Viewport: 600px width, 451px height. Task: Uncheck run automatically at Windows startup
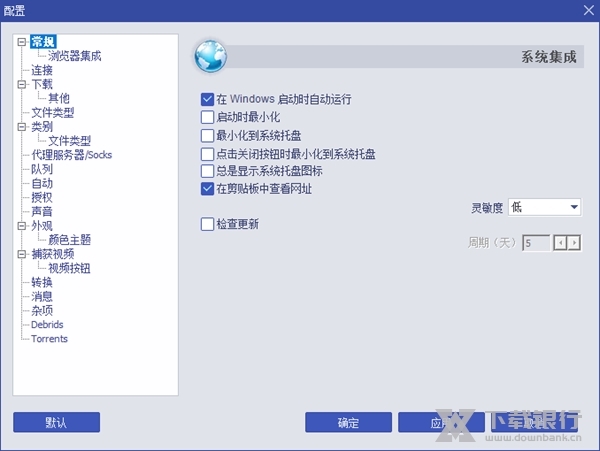point(207,99)
